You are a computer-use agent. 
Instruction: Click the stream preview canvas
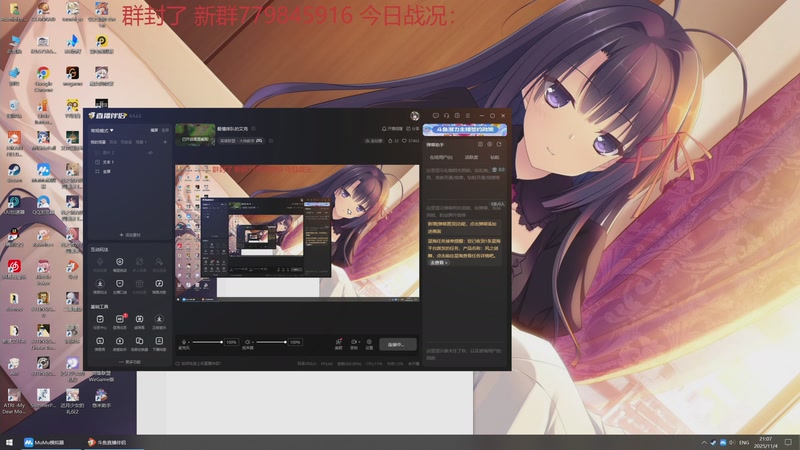pos(297,233)
